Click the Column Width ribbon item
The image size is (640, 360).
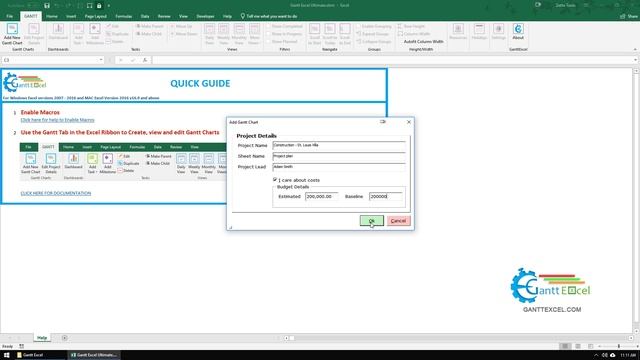(x=414, y=34)
